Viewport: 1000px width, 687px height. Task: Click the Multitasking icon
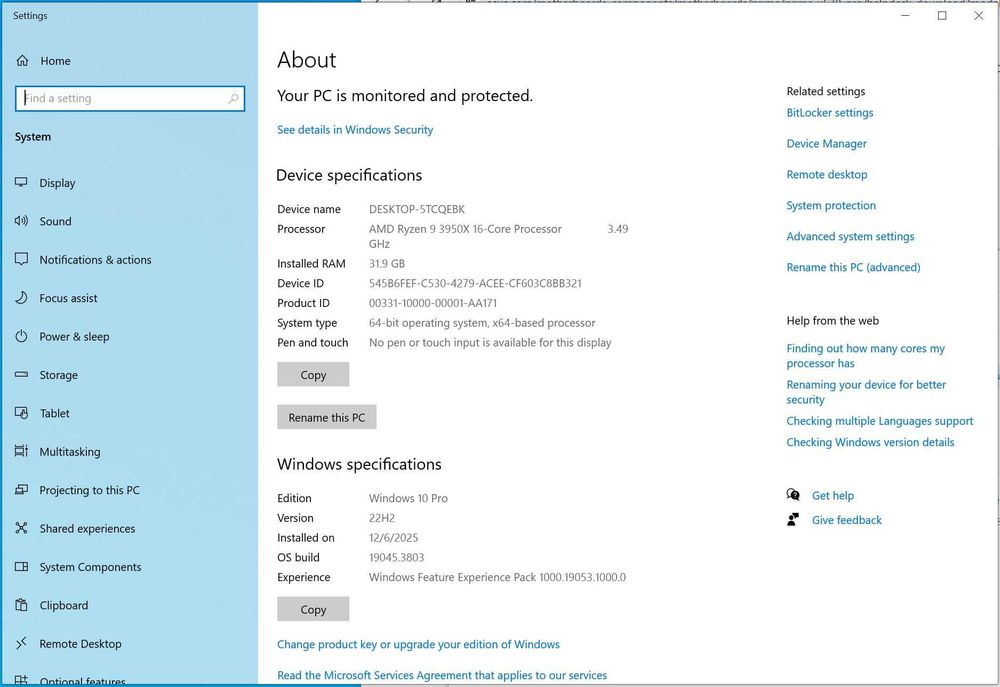pos(21,451)
